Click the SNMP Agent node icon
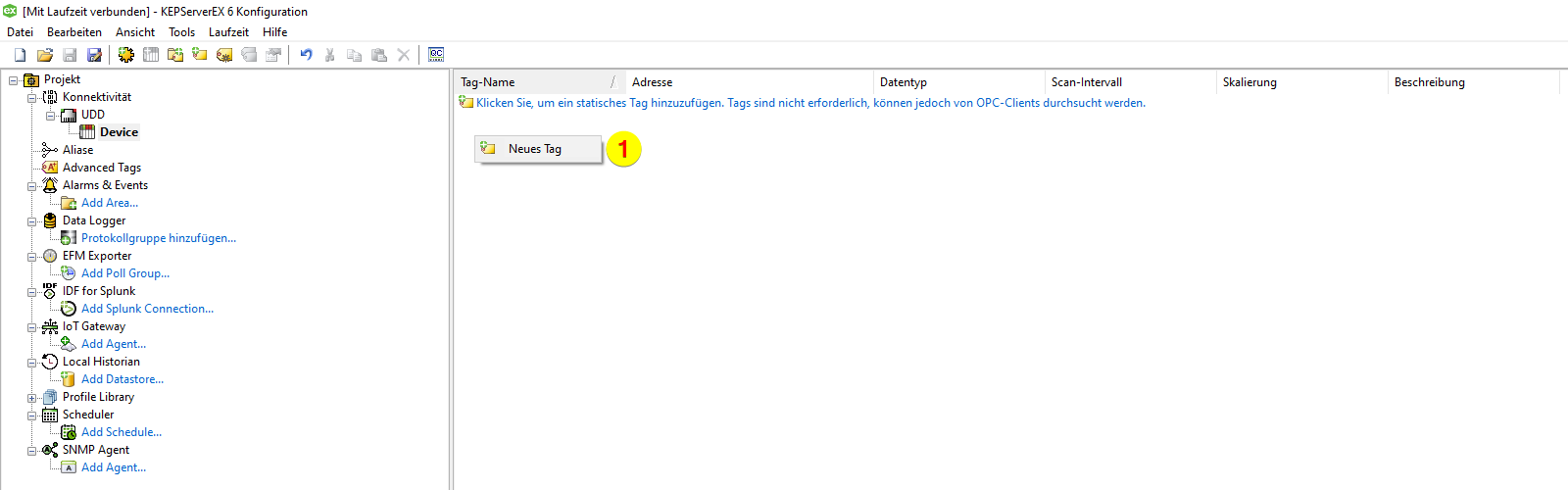1568x490 pixels. tap(50, 450)
